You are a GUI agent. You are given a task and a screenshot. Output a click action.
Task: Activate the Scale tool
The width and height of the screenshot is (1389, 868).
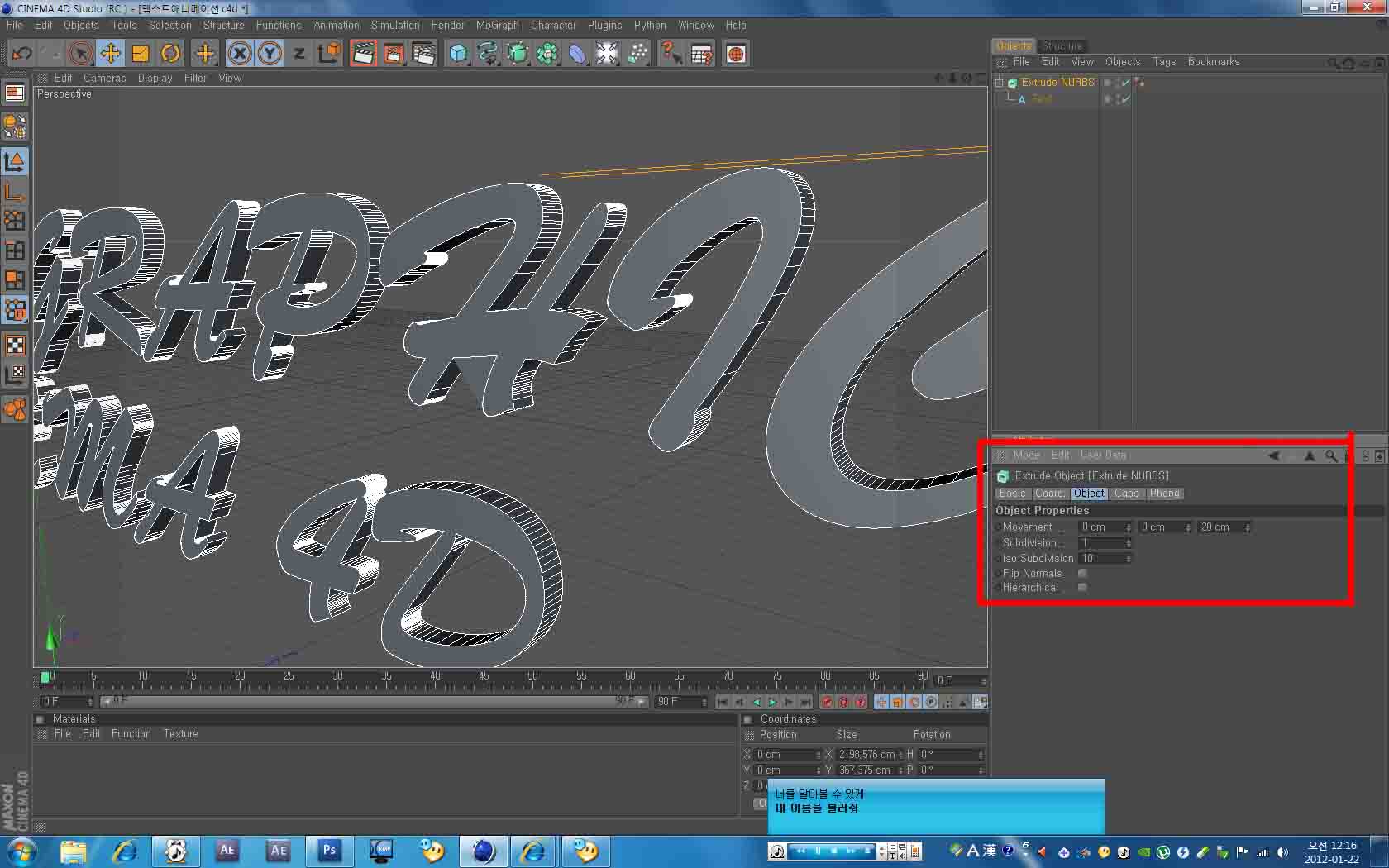[x=141, y=54]
